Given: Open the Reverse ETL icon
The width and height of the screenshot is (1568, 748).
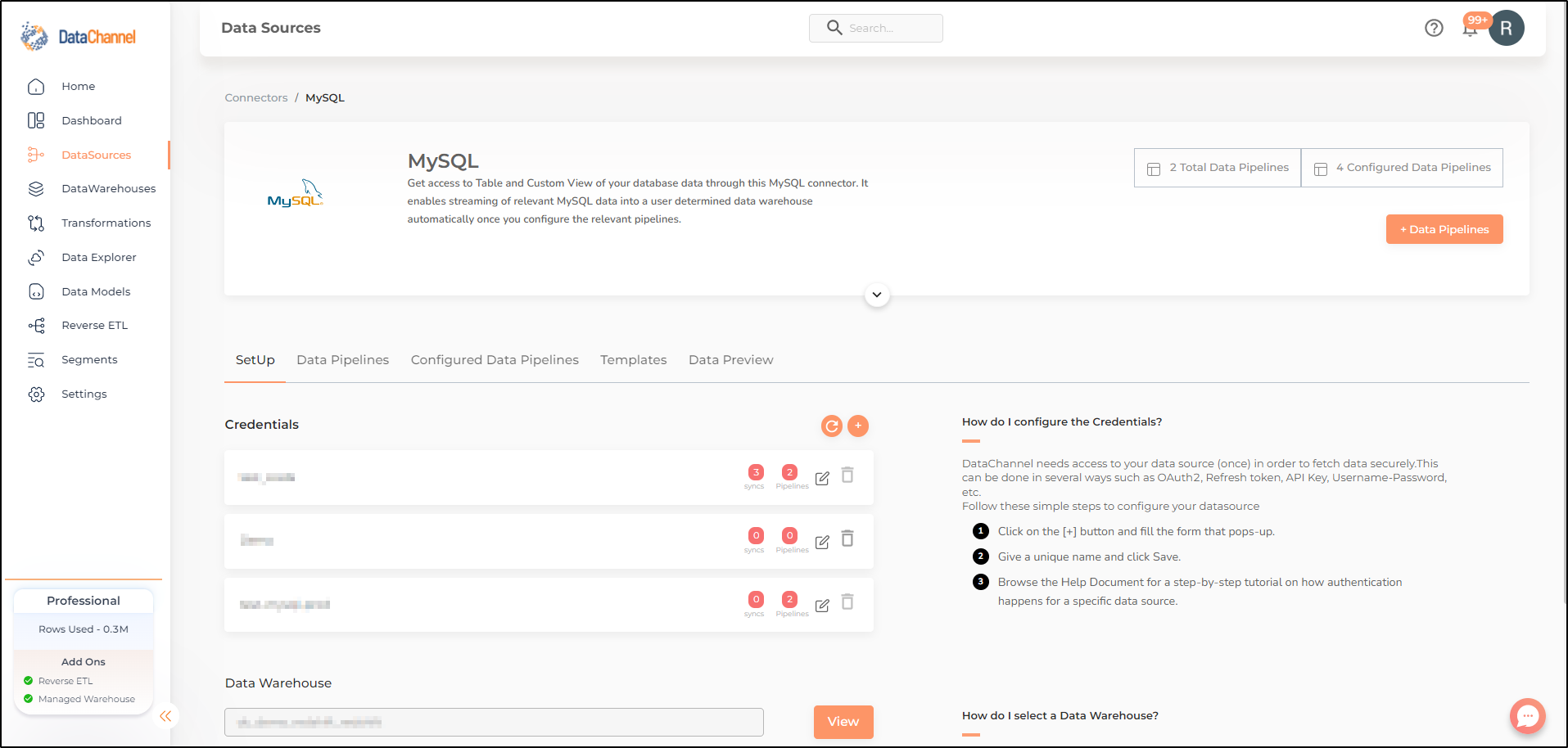Looking at the screenshot, I should (x=36, y=326).
